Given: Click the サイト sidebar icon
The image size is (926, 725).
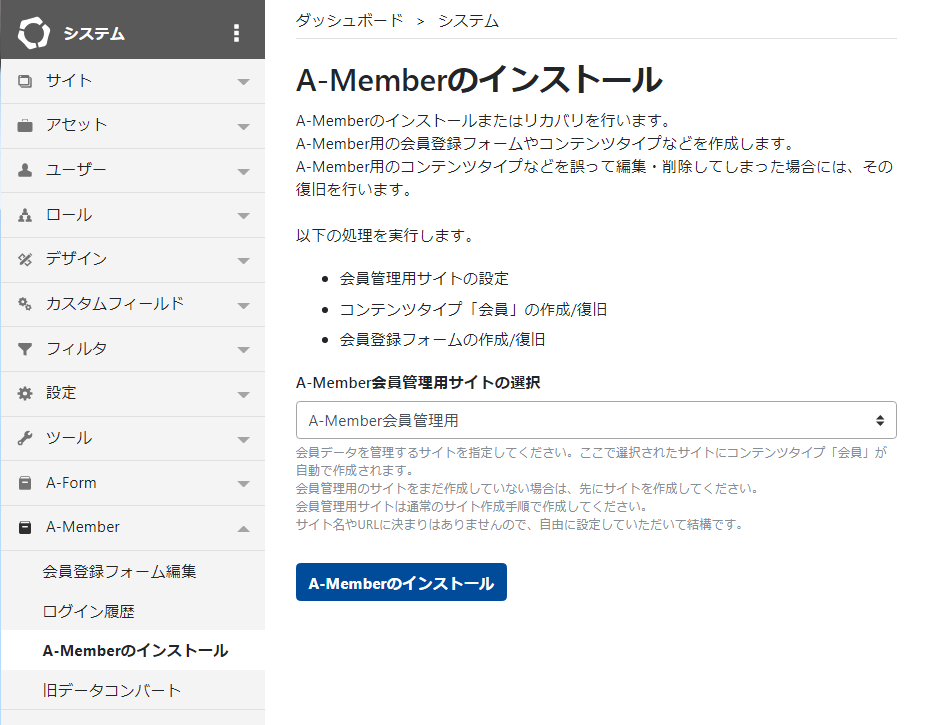Looking at the screenshot, I should (x=25, y=81).
